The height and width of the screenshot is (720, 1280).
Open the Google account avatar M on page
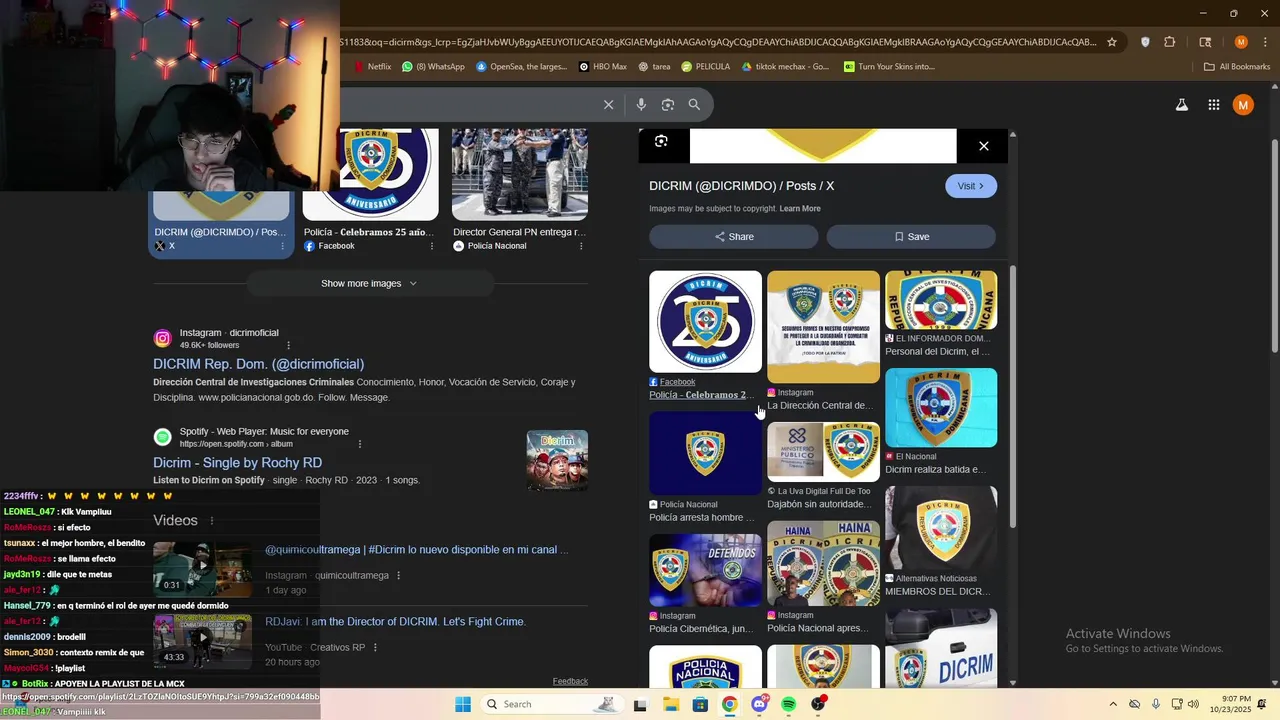point(1243,104)
